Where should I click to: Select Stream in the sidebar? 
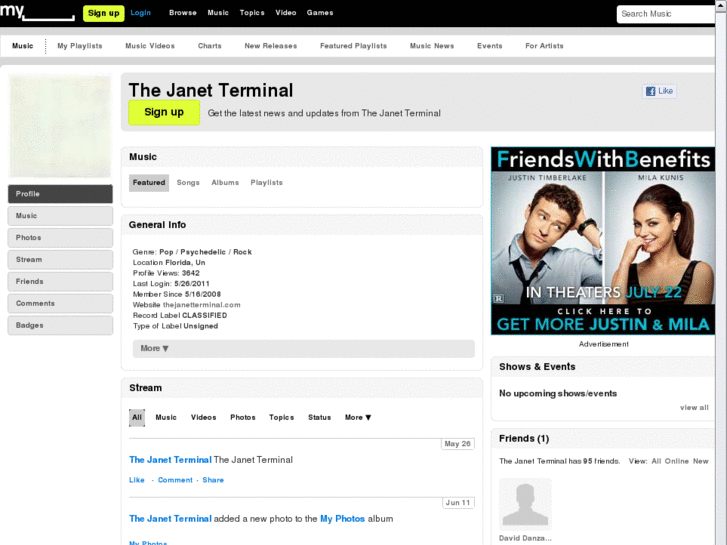60,260
